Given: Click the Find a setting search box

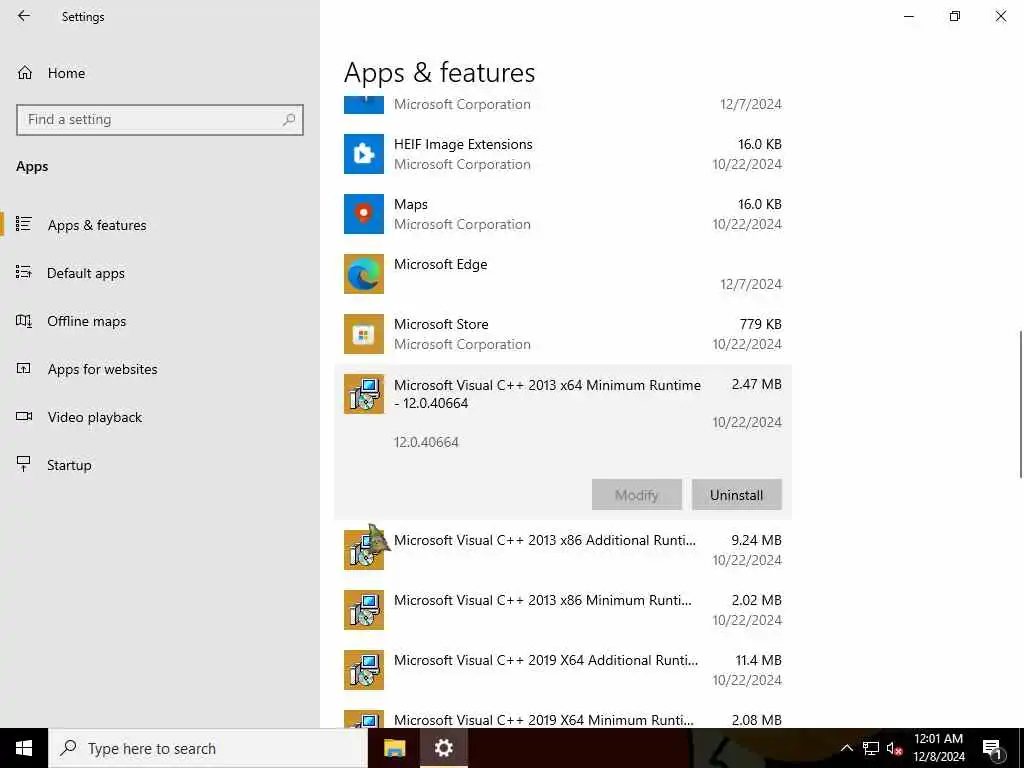Looking at the screenshot, I should [160, 120].
